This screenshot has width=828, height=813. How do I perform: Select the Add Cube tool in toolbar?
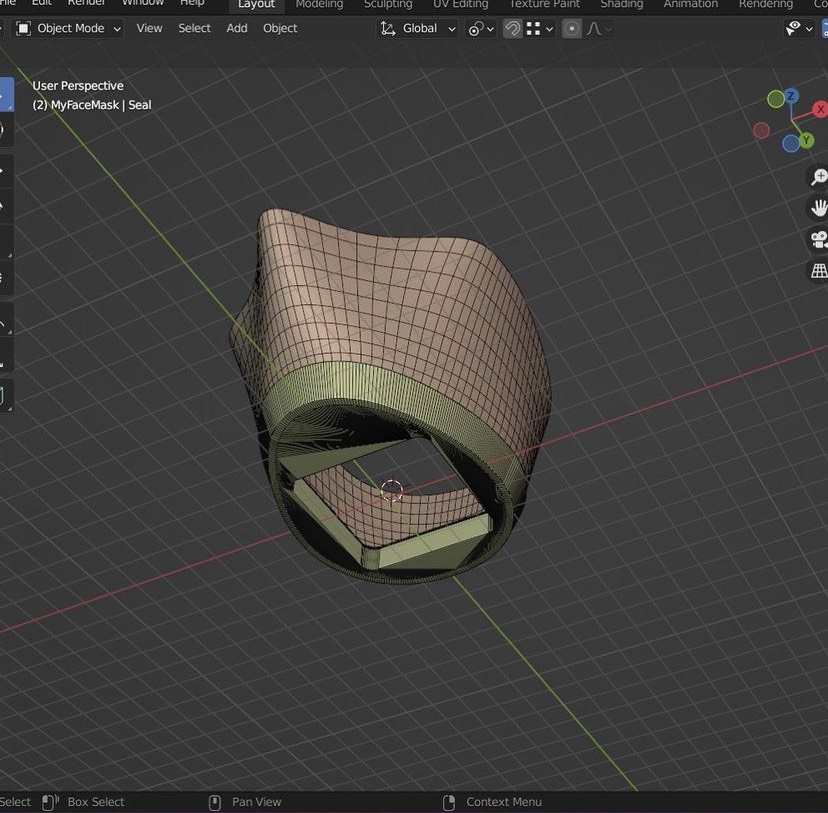3,396
